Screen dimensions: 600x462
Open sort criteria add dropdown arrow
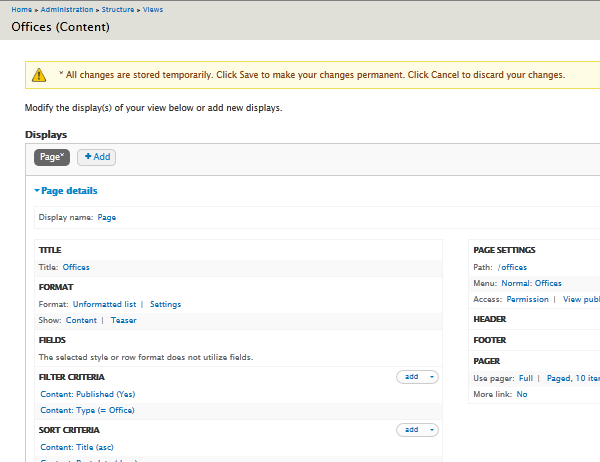click(432, 430)
